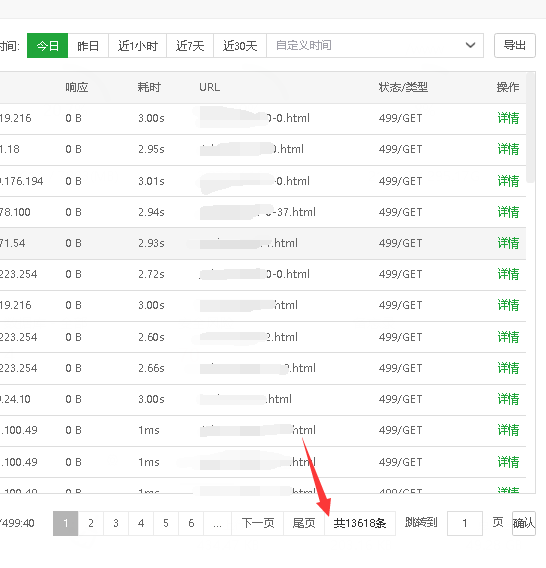Switch to the 昨日 time filter
Screen dimensions: 546x568
88,46
